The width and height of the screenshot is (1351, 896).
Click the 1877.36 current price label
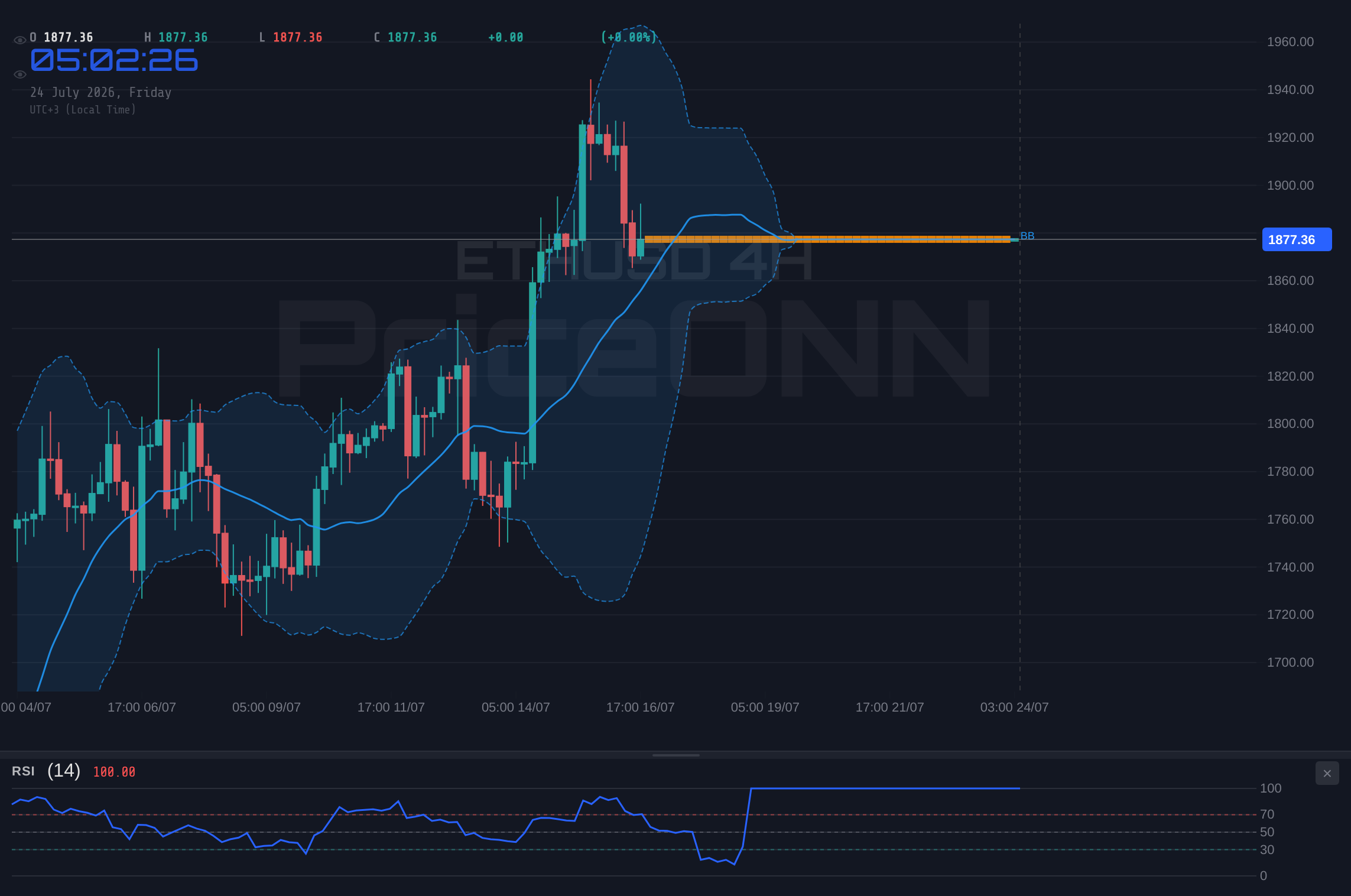(x=1297, y=239)
